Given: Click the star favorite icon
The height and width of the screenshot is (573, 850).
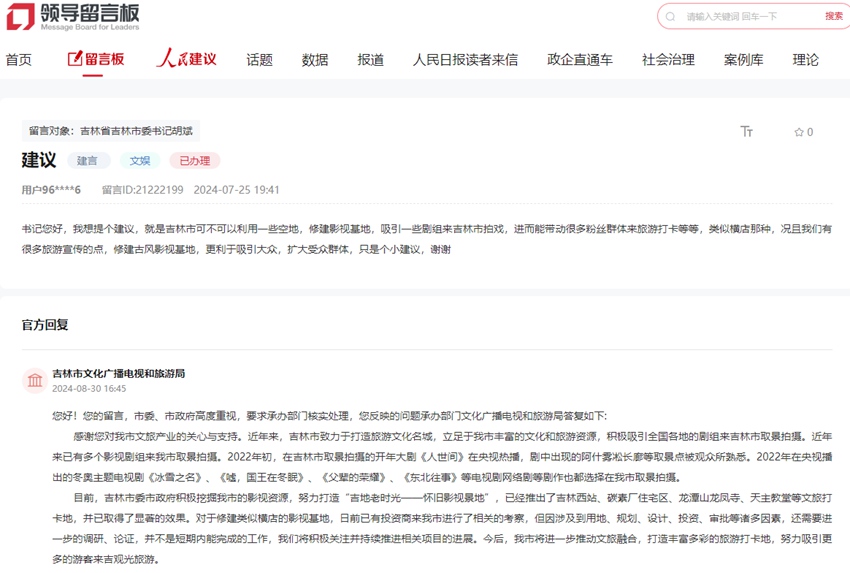Looking at the screenshot, I should click(798, 132).
